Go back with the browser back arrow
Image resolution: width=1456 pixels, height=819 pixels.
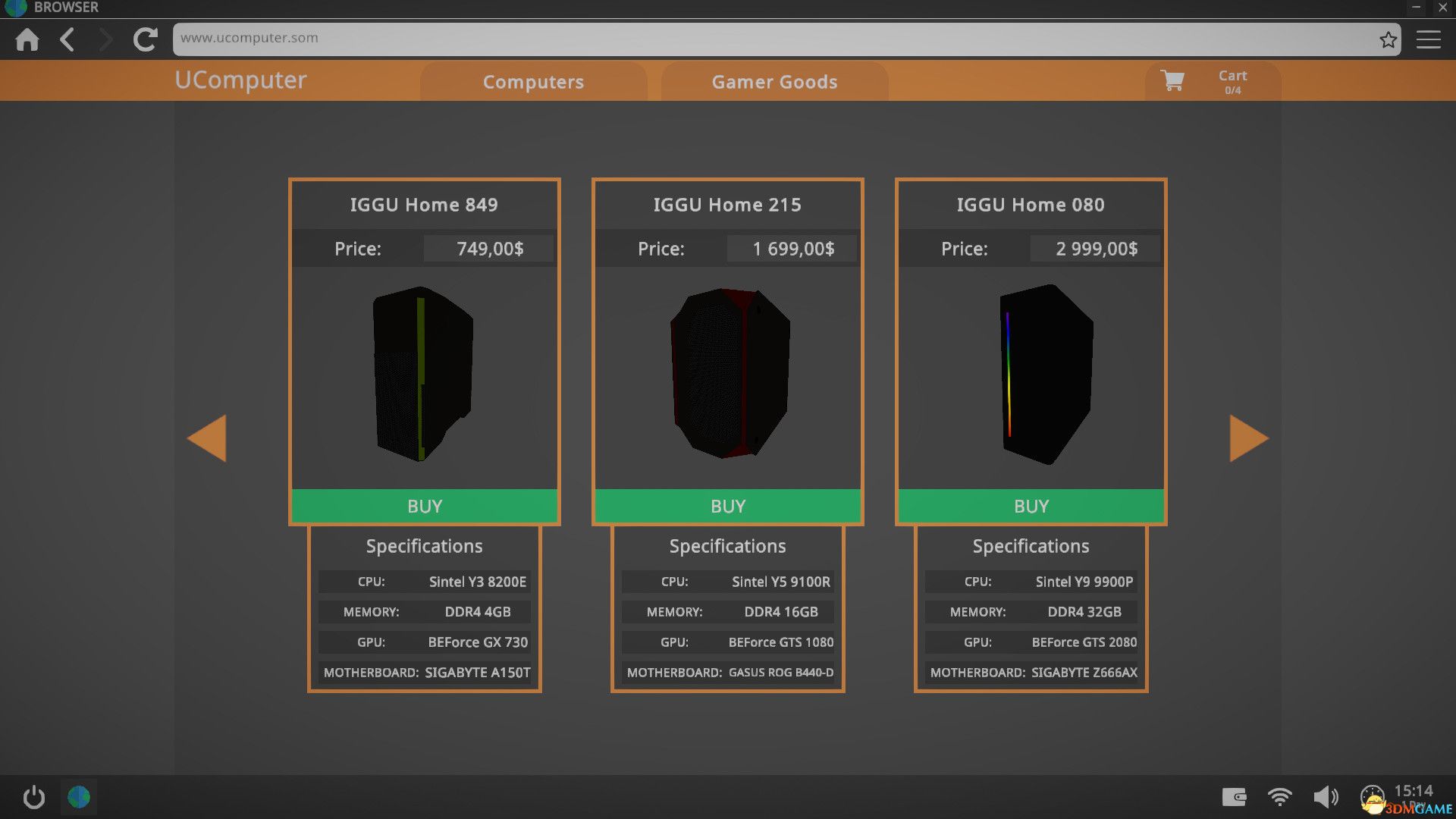click(x=67, y=39)
